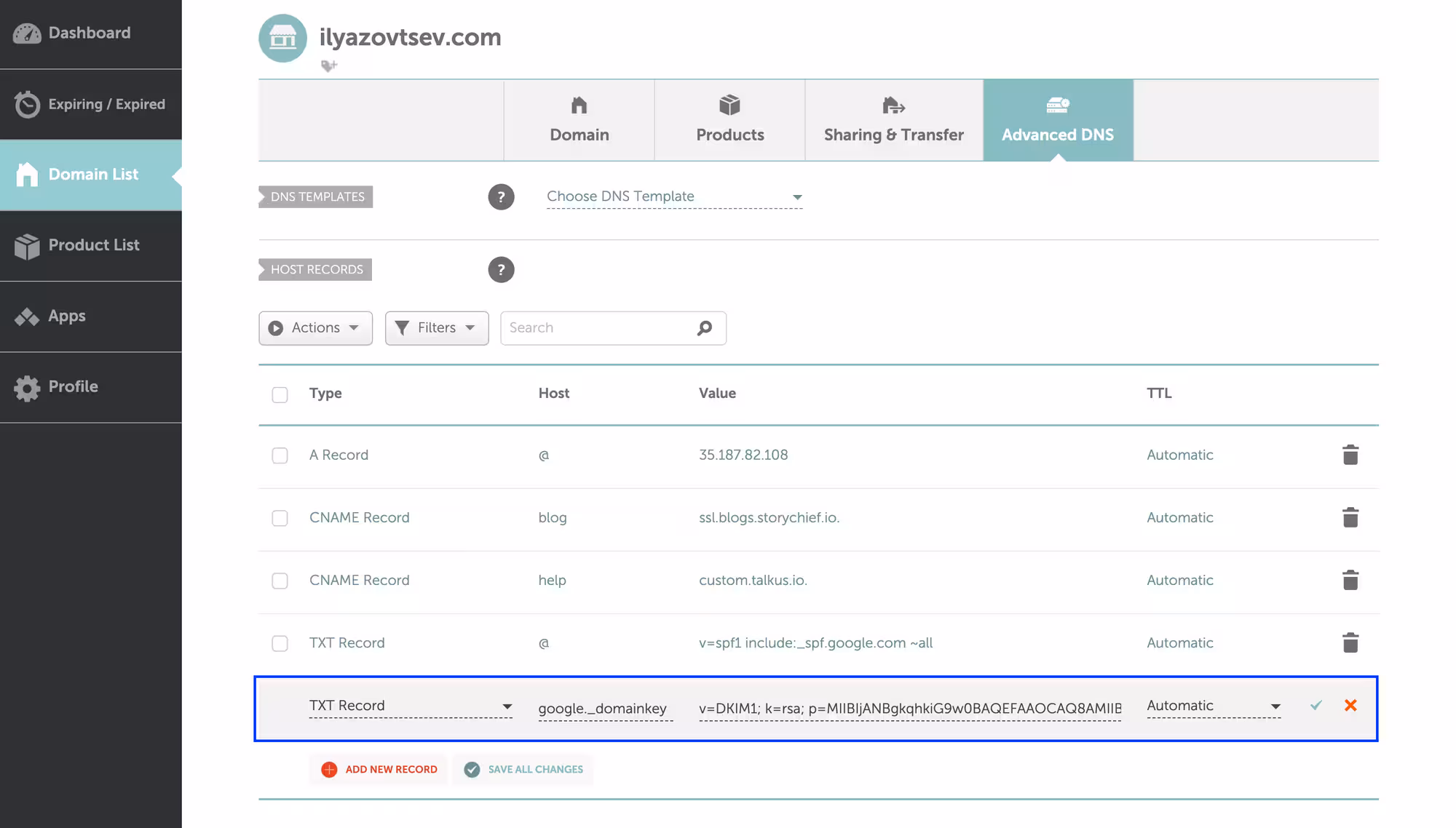The image size is (1456, 828).
Task: Click Save All Changes button
Action: pos(523,769)
